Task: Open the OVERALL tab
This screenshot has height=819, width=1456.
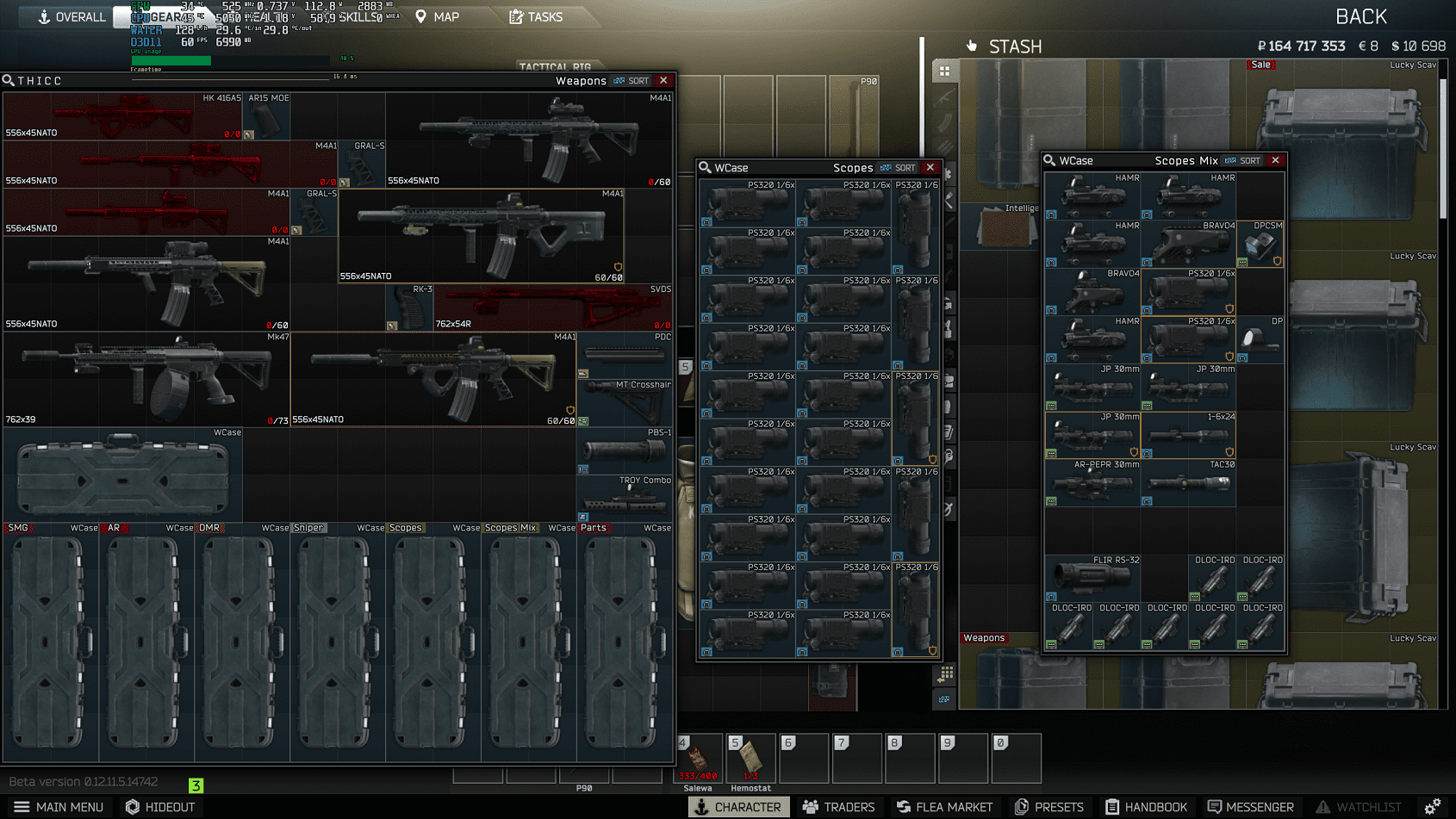Action: [x=72, y=16]
